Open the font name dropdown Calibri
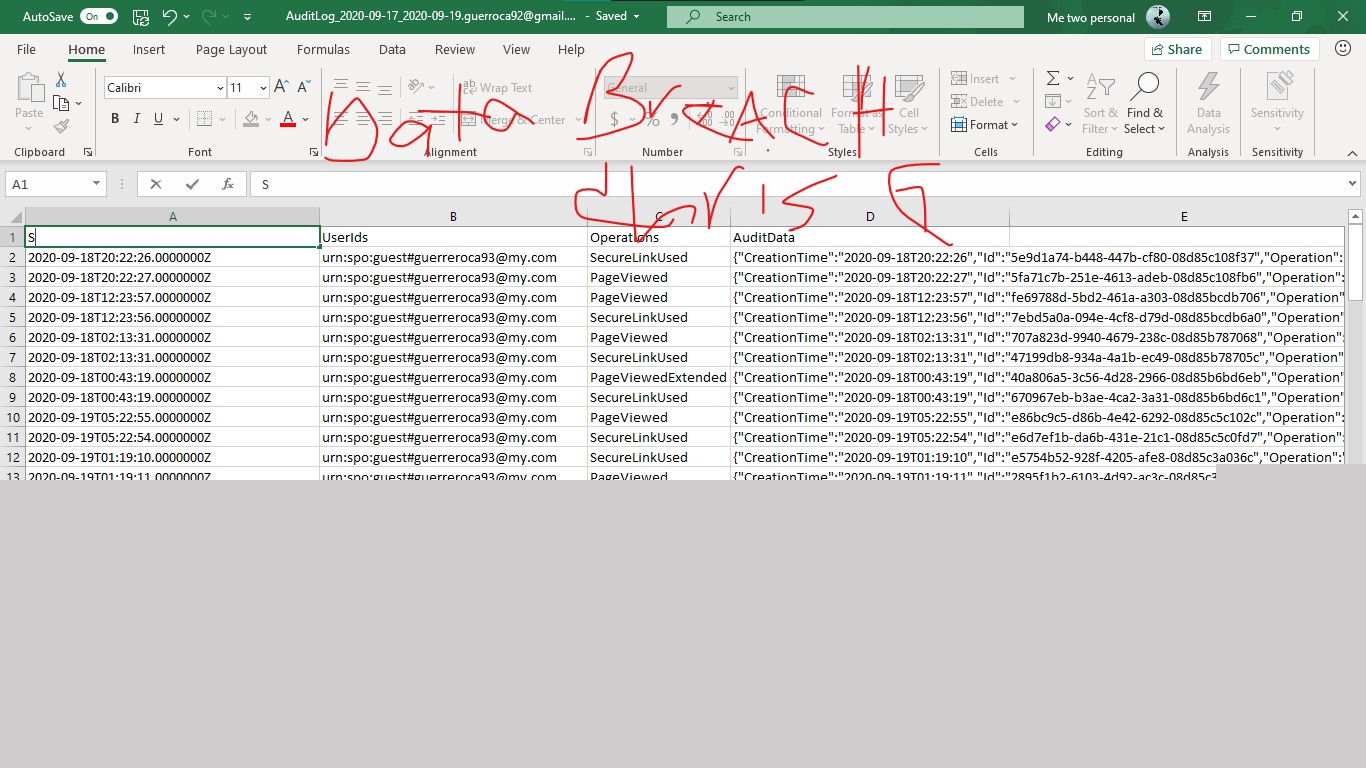The height and width of the screenshot is (768, 1366). point(220,88)
